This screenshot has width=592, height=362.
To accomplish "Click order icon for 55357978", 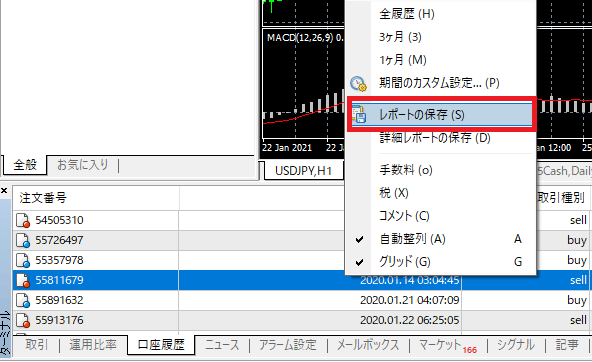I will click(23, 260).
